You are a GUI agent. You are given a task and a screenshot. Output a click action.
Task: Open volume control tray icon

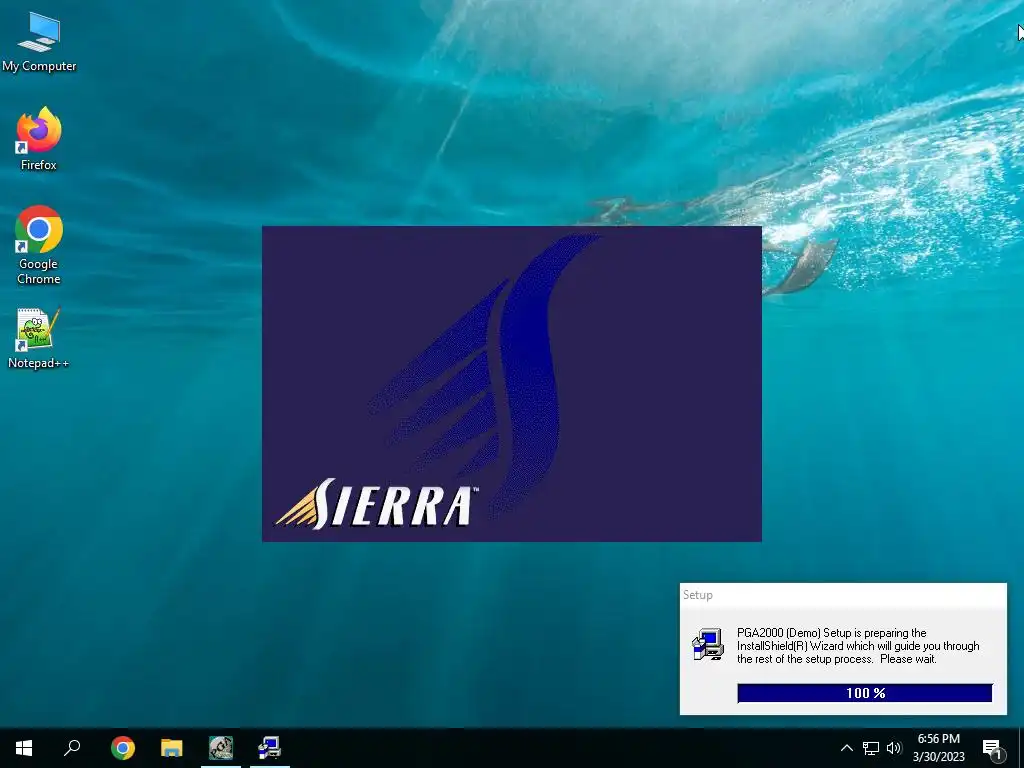pos(894,748)
